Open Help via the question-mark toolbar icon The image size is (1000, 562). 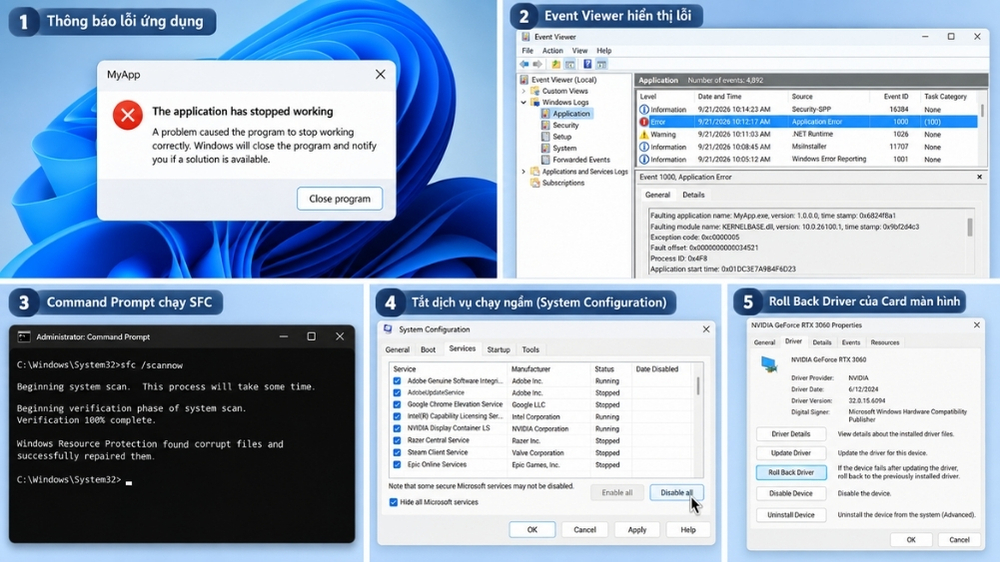click(587, 64)
